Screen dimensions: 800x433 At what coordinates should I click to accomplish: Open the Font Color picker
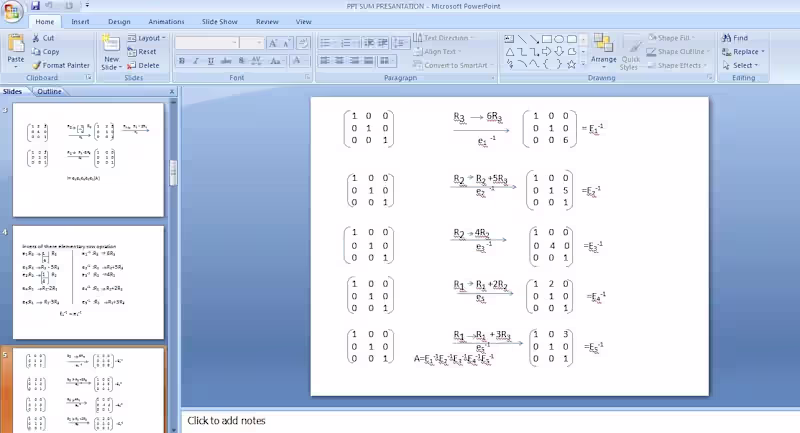[x=299, y=61]
